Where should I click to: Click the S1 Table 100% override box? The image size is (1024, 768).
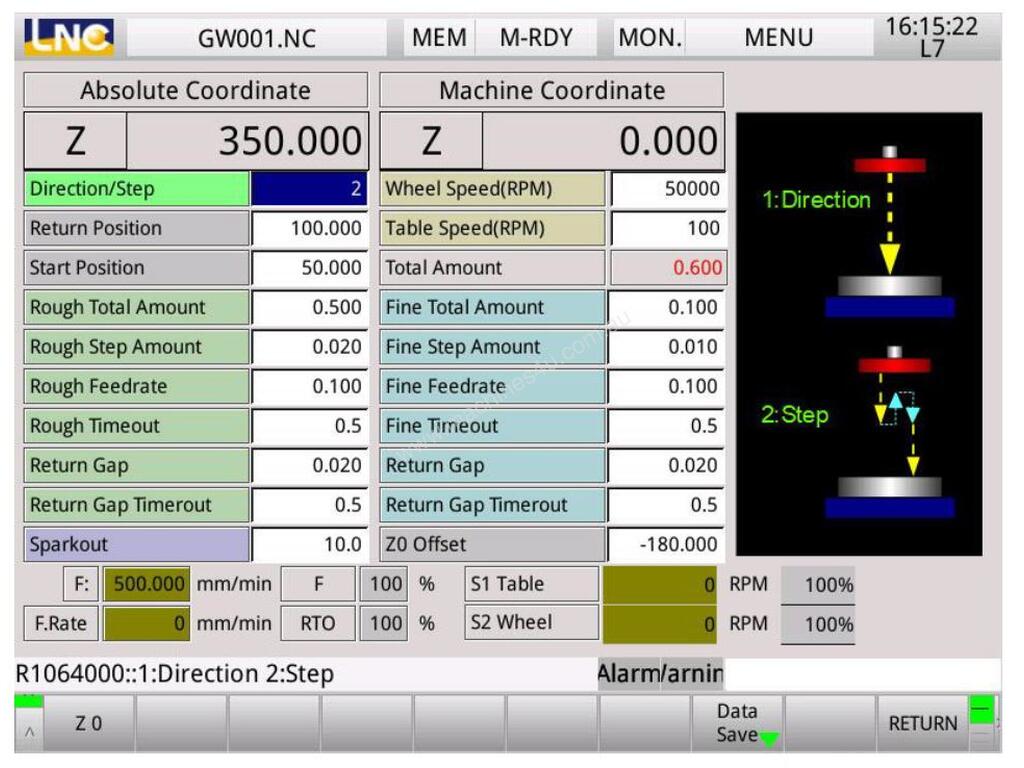818,585
